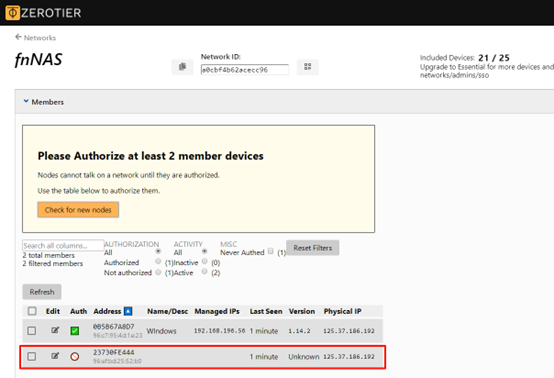Click the Unknown version cell
554x378 pixels.
pos(303,356)
